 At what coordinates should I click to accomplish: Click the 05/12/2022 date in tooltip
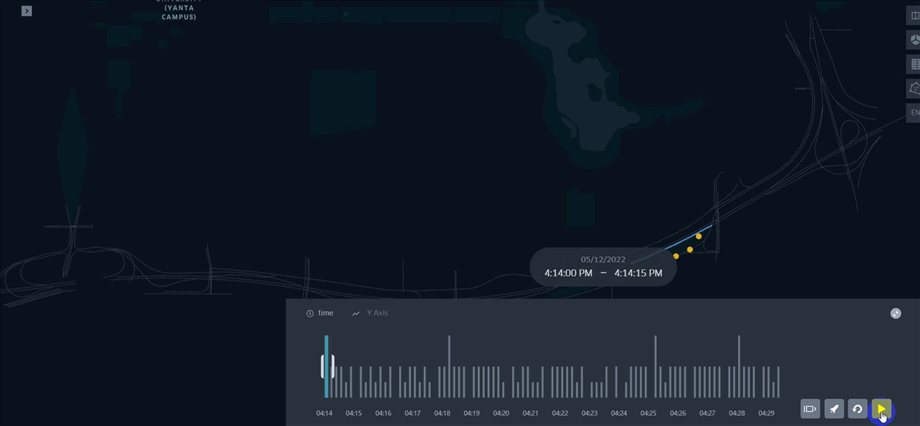click(603, 259)
